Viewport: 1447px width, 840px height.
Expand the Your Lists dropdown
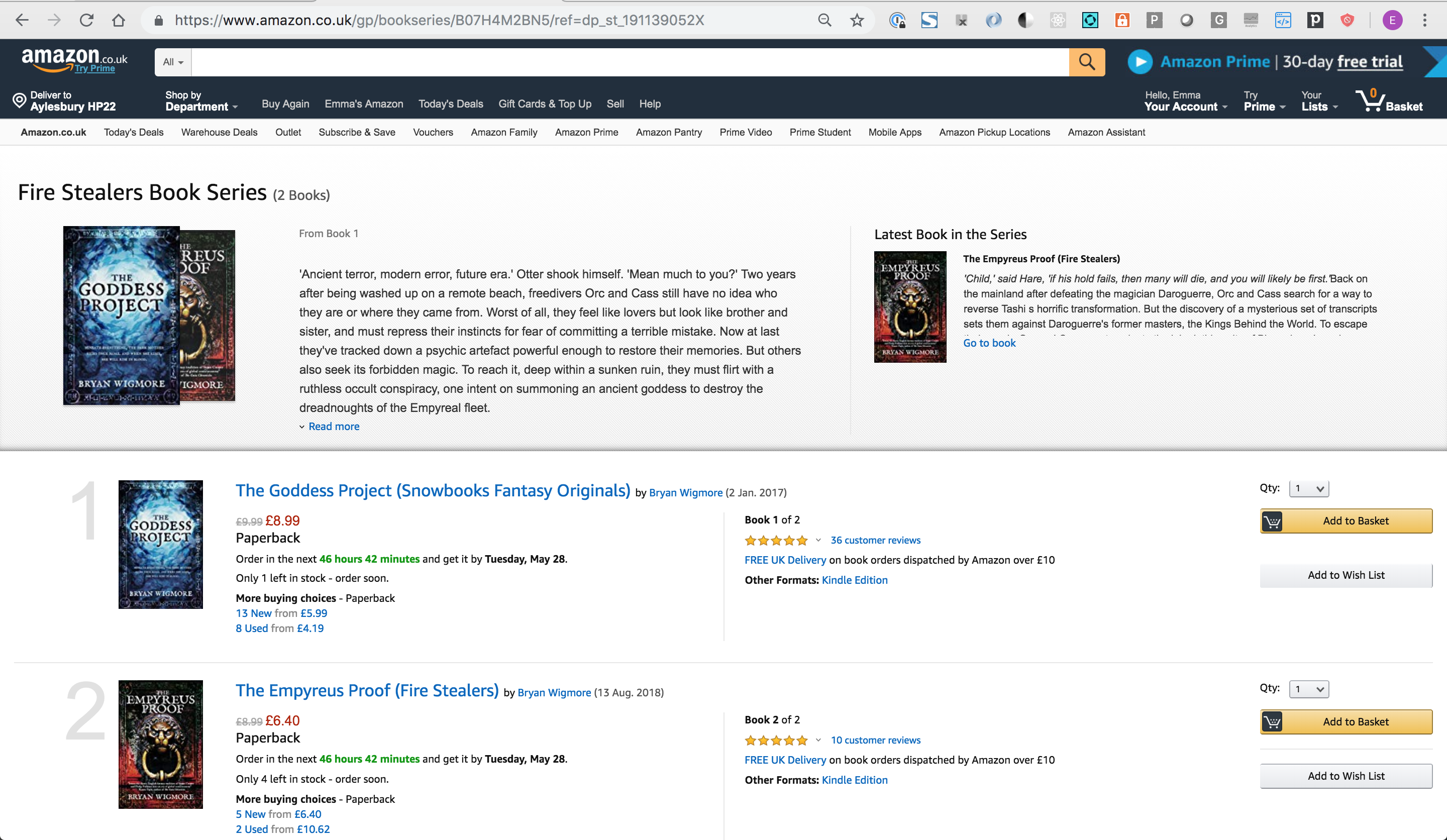click(1319, 101)
